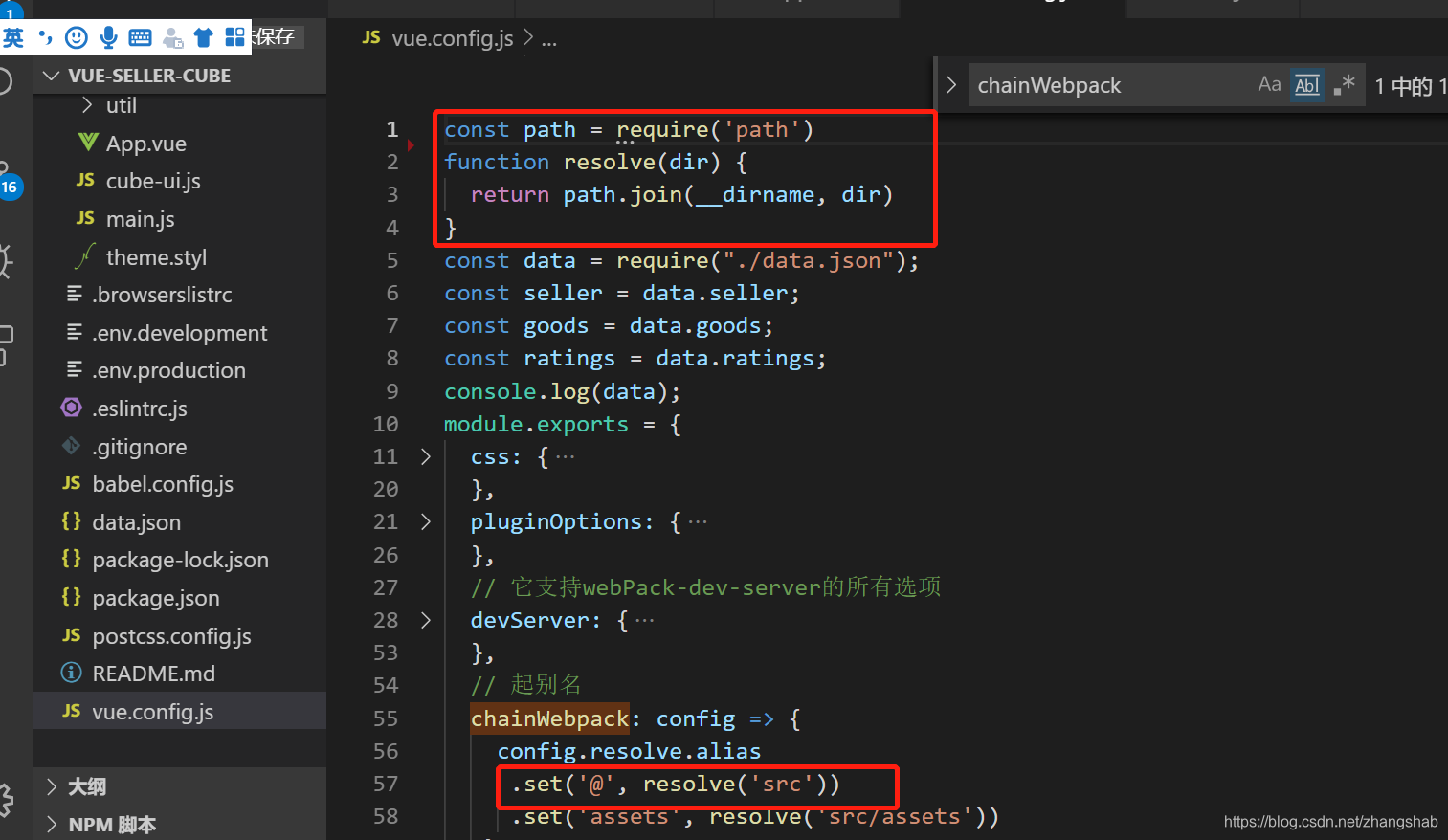Click vue.config.js in the breadcrumb

point(453,38)
